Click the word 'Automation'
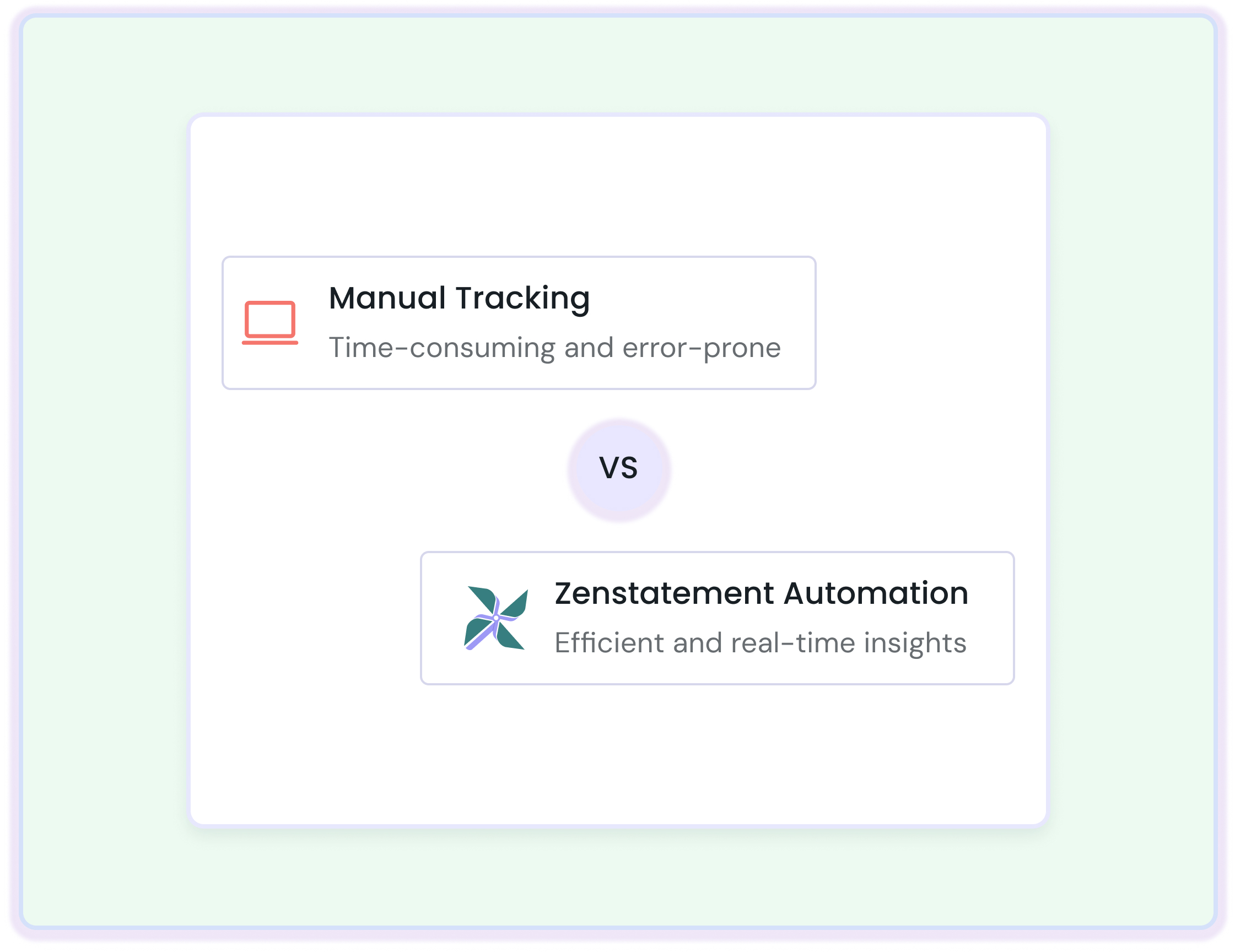This screenshot has width=1235, height=952. (x=876, y=593)
